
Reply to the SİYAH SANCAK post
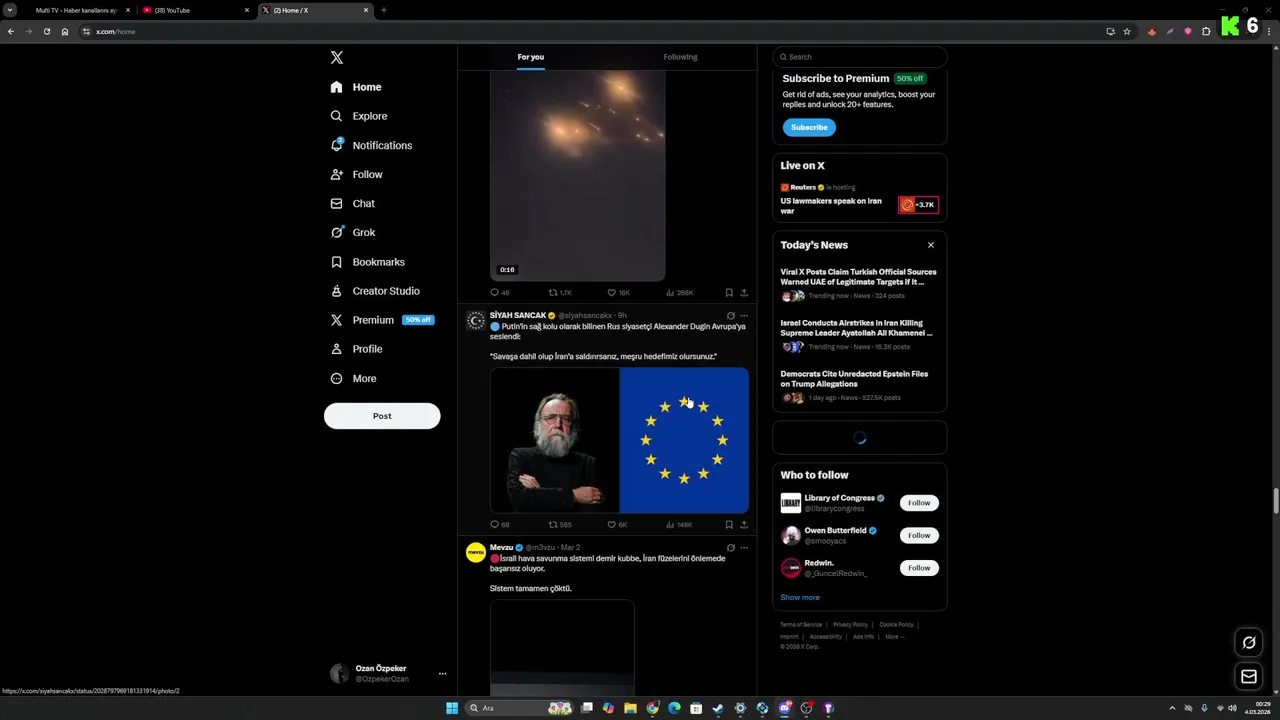[x=499, y=524]
